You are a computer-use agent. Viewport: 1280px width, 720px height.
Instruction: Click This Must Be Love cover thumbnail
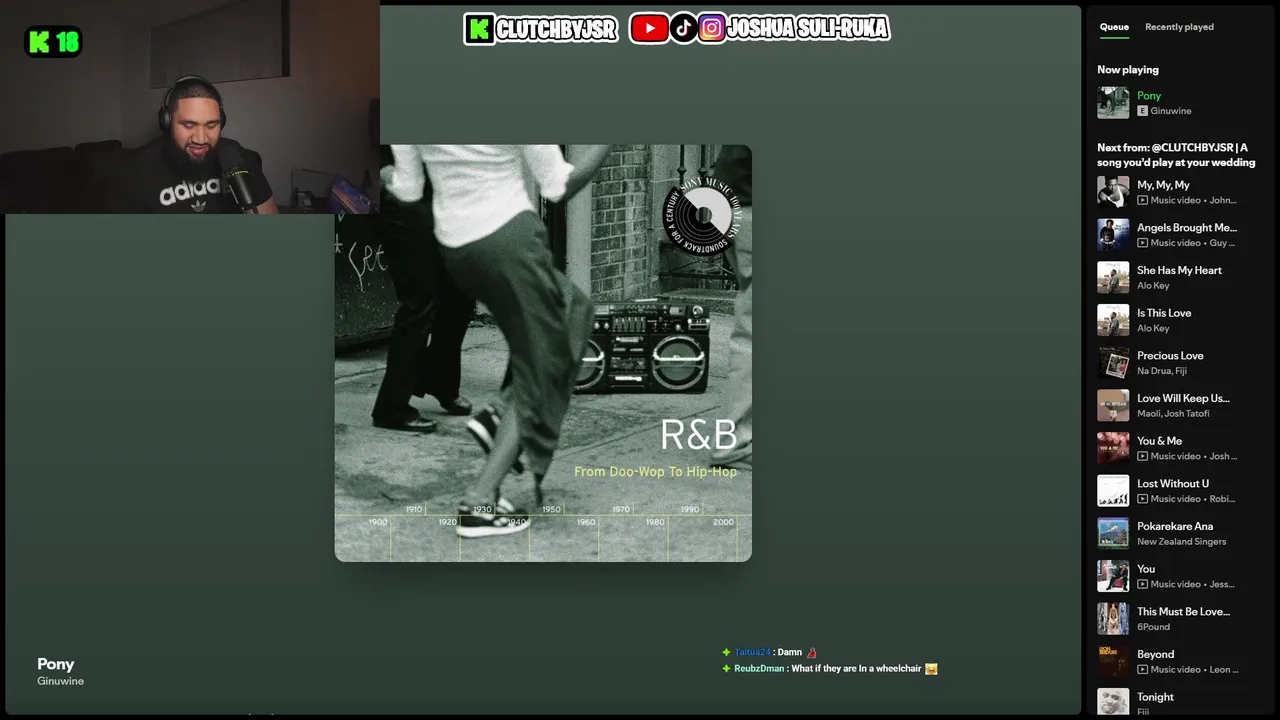[x=1113, y=619]
